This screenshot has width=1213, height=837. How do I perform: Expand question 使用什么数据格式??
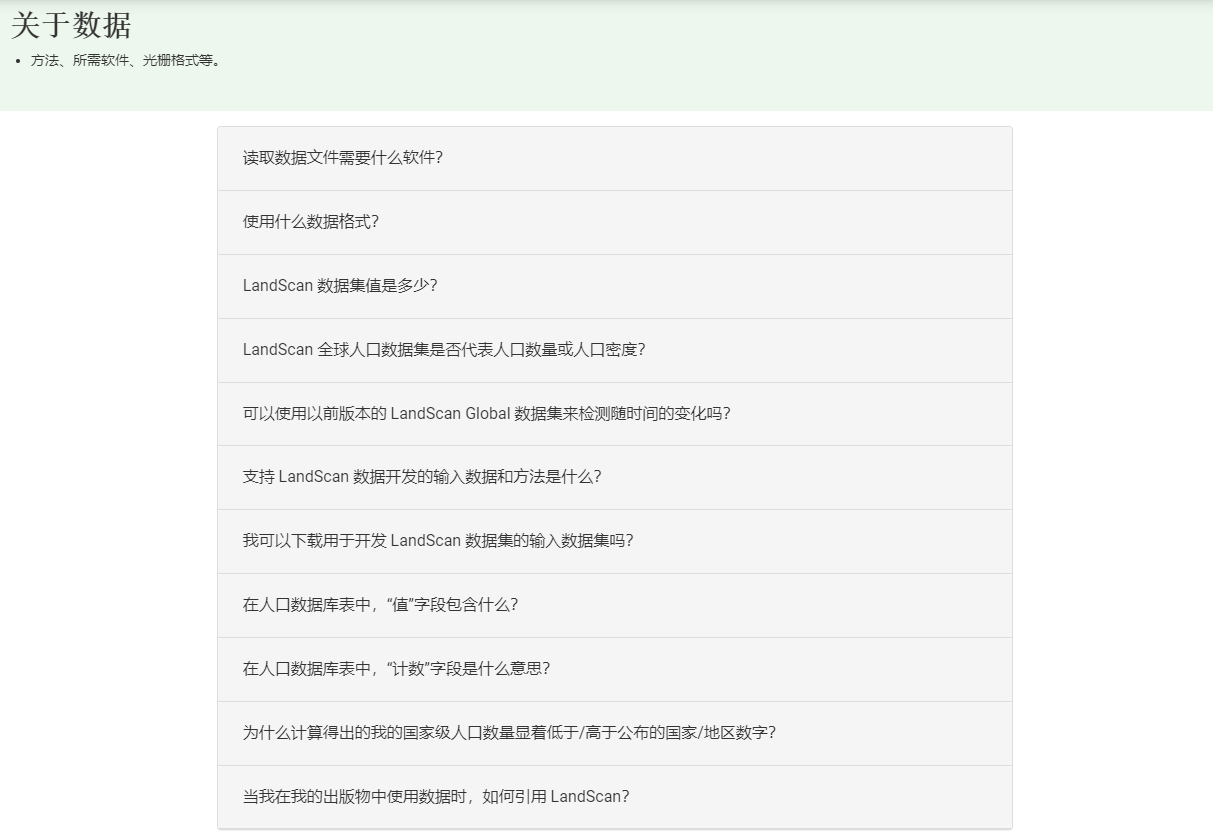614,222
